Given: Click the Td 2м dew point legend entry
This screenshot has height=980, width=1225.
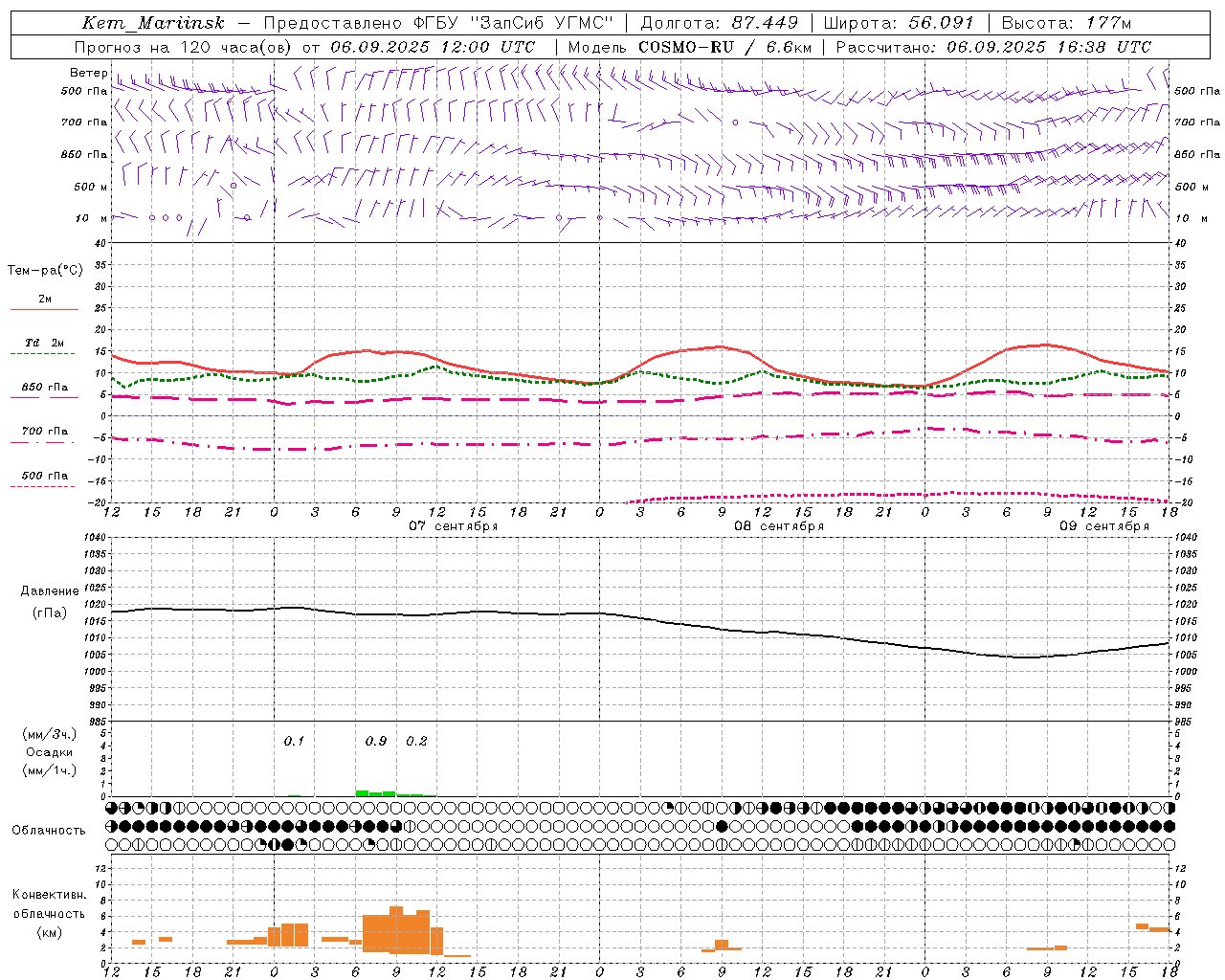Looking at the screenshot, I should 44,343.
